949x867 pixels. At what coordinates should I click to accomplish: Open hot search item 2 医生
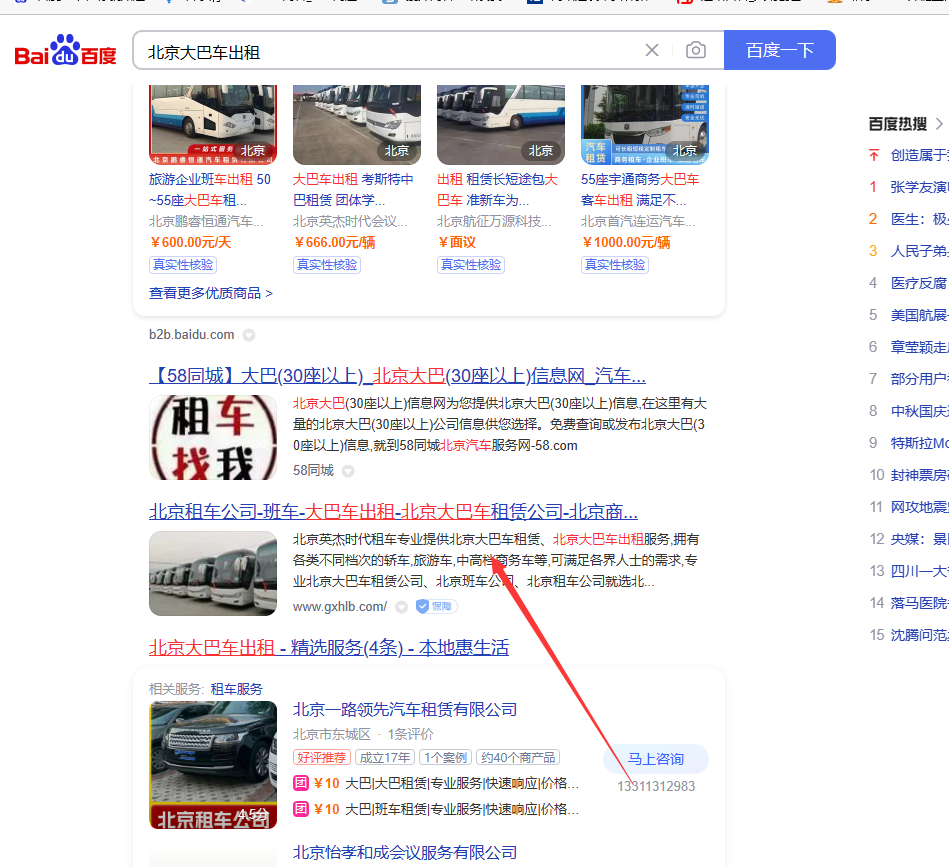(x=919, y=220)
